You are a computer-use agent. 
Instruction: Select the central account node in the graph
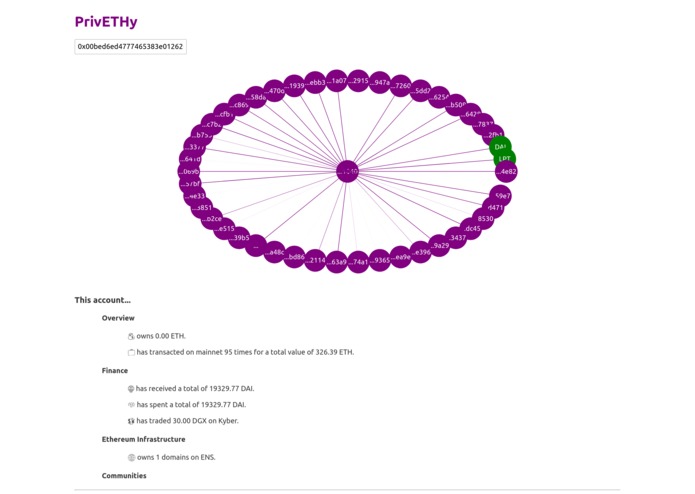pos(348,171)
